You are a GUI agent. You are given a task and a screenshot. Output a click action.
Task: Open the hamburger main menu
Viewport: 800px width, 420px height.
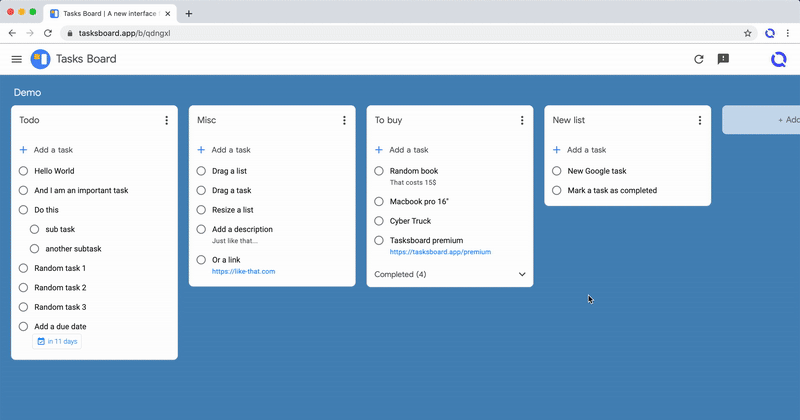(16, 59)
